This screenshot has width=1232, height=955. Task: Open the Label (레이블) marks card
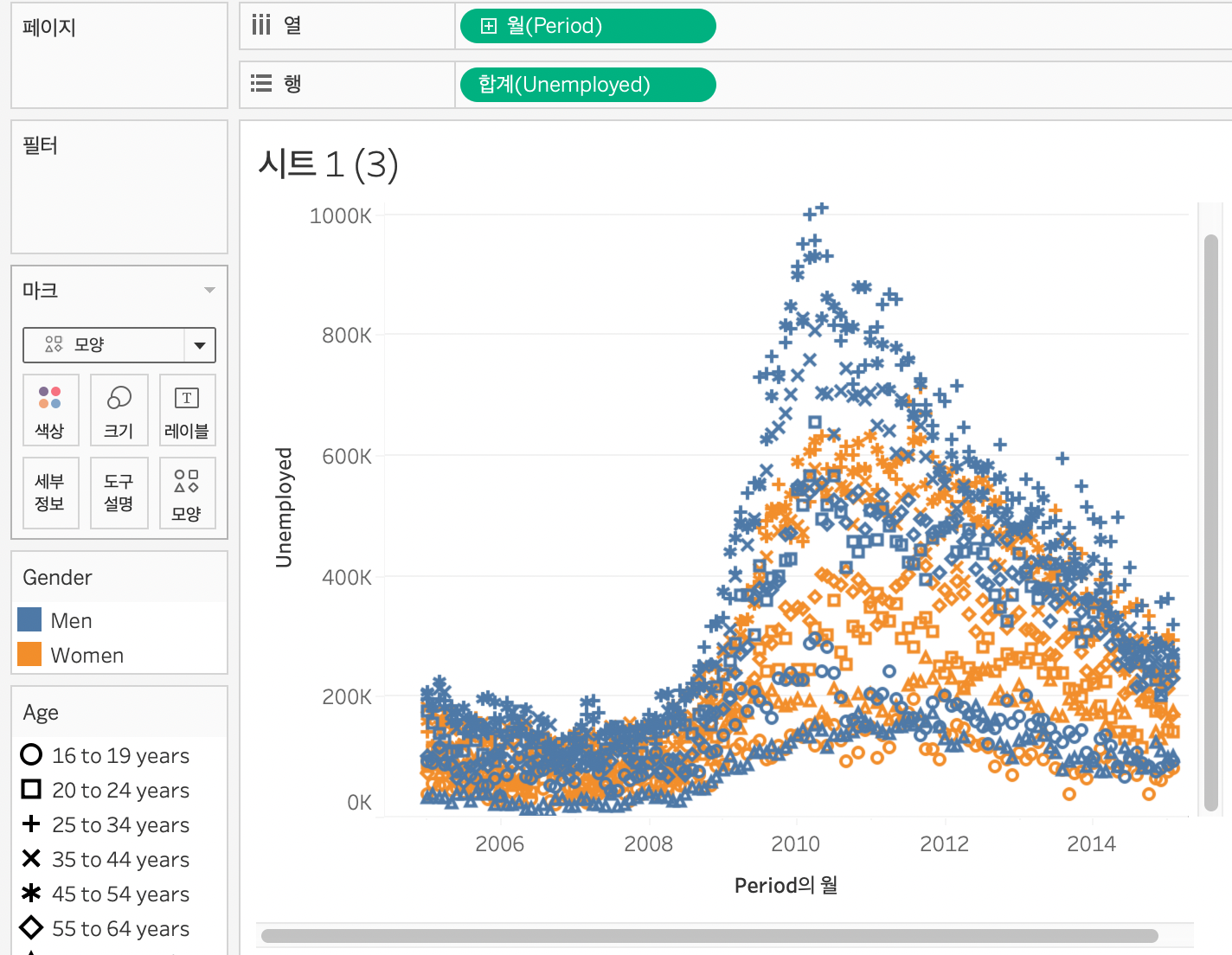pyautogui.click(x=187, y=410)
